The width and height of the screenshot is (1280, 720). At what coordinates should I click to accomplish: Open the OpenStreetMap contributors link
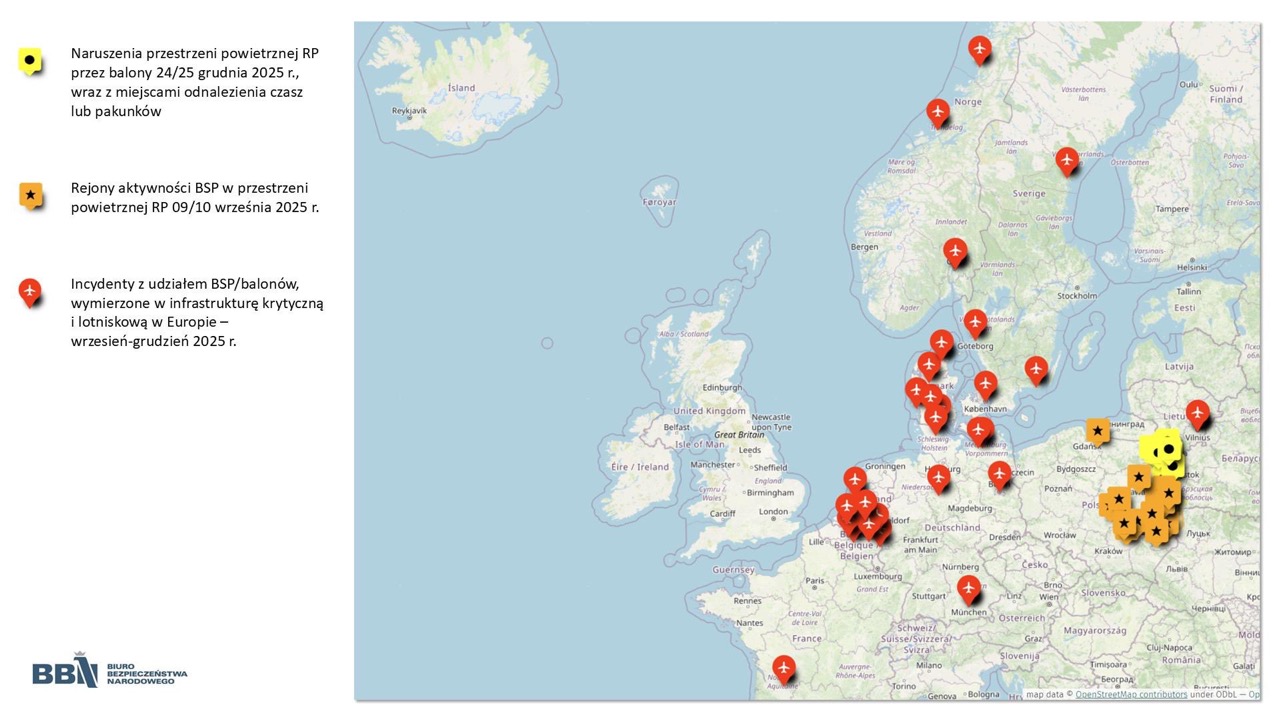tap(1131, 694)
